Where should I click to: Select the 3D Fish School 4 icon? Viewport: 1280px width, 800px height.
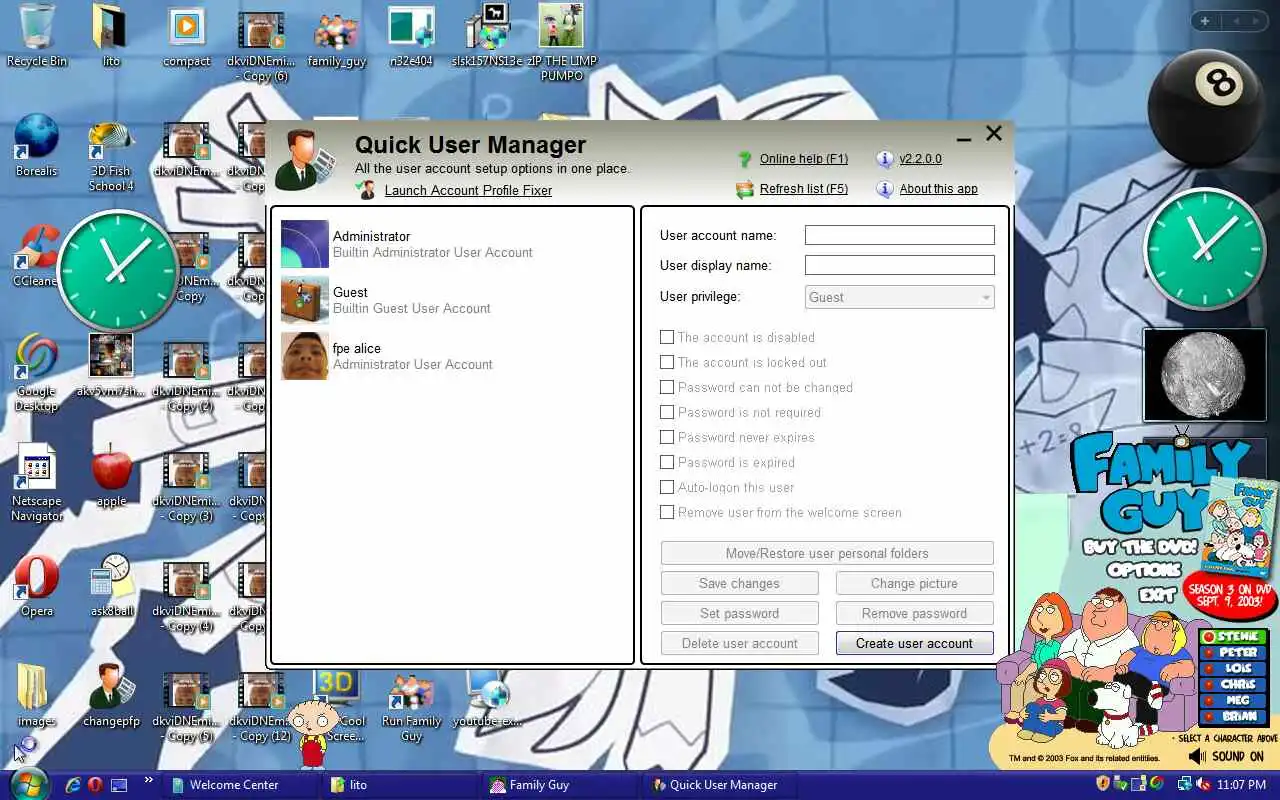110,140
